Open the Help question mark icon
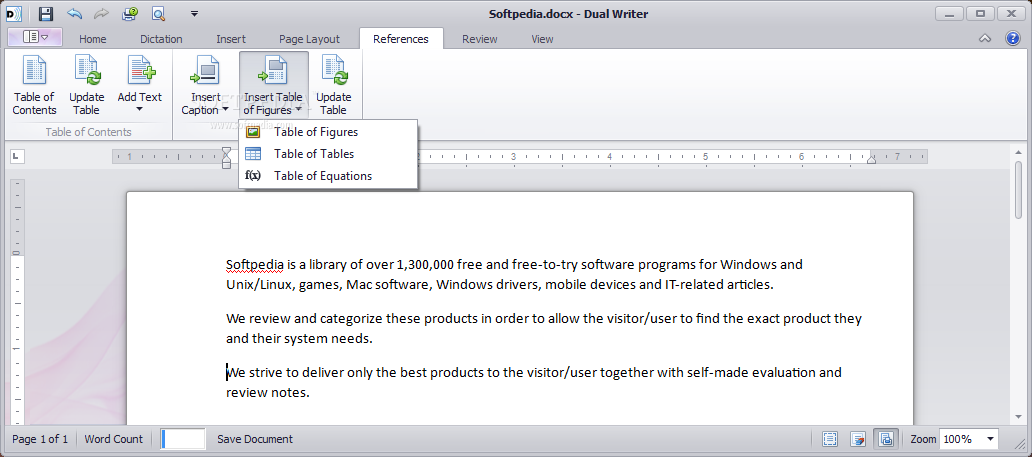 click(x=1012, y=38)
